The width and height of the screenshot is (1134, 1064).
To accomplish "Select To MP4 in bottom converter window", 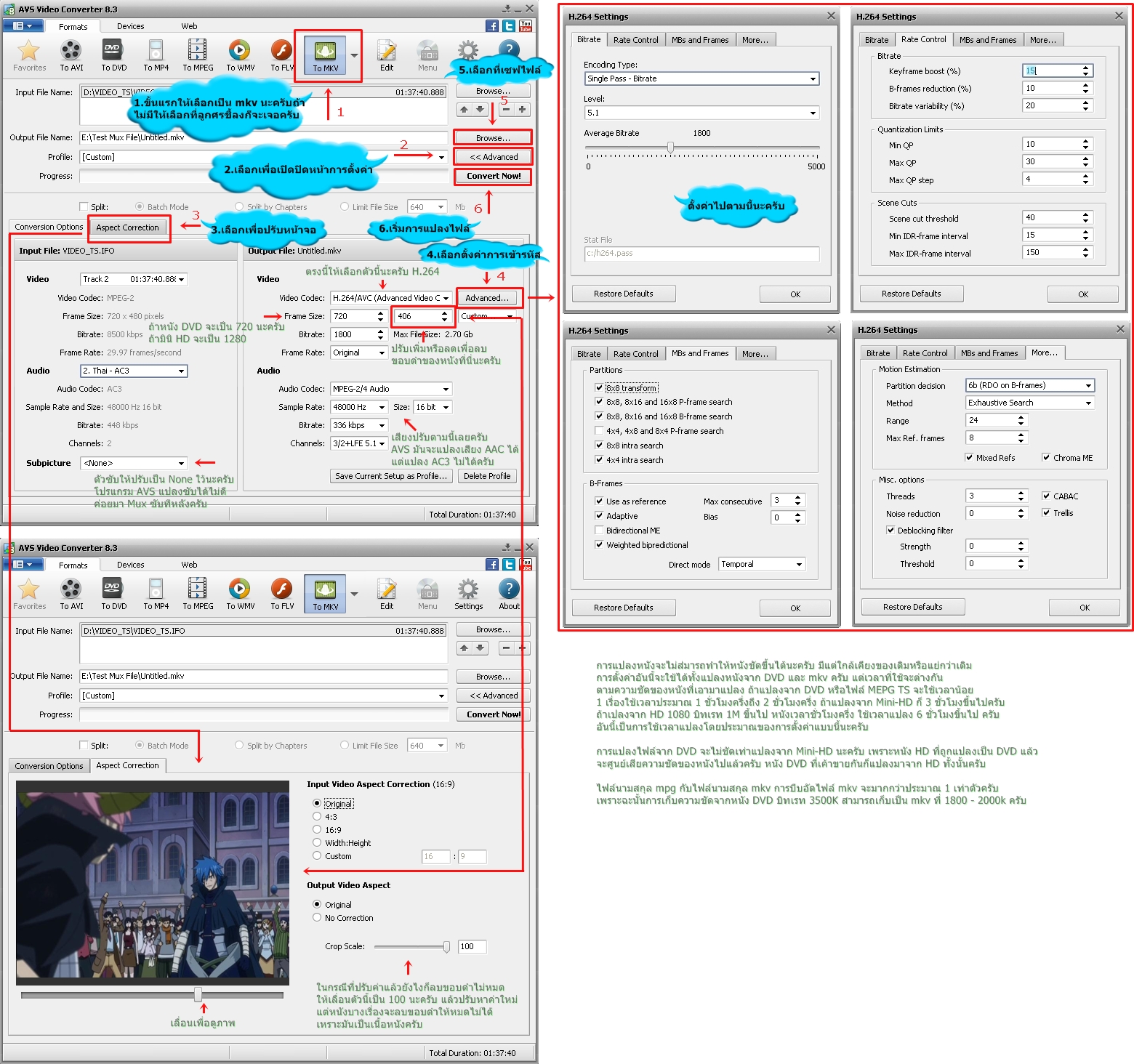I will click(156, 595).
